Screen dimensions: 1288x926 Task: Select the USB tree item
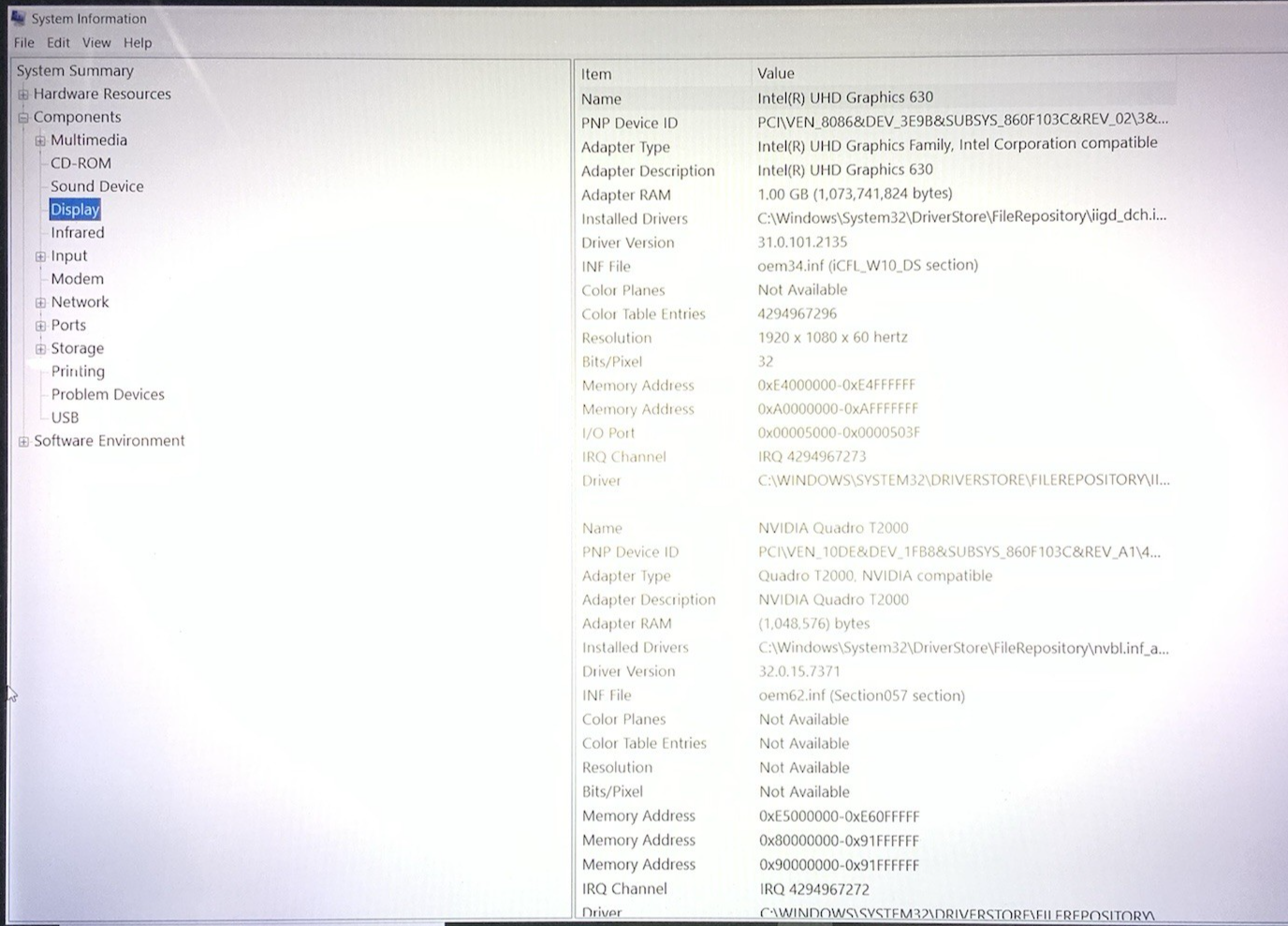pos(65,418)
